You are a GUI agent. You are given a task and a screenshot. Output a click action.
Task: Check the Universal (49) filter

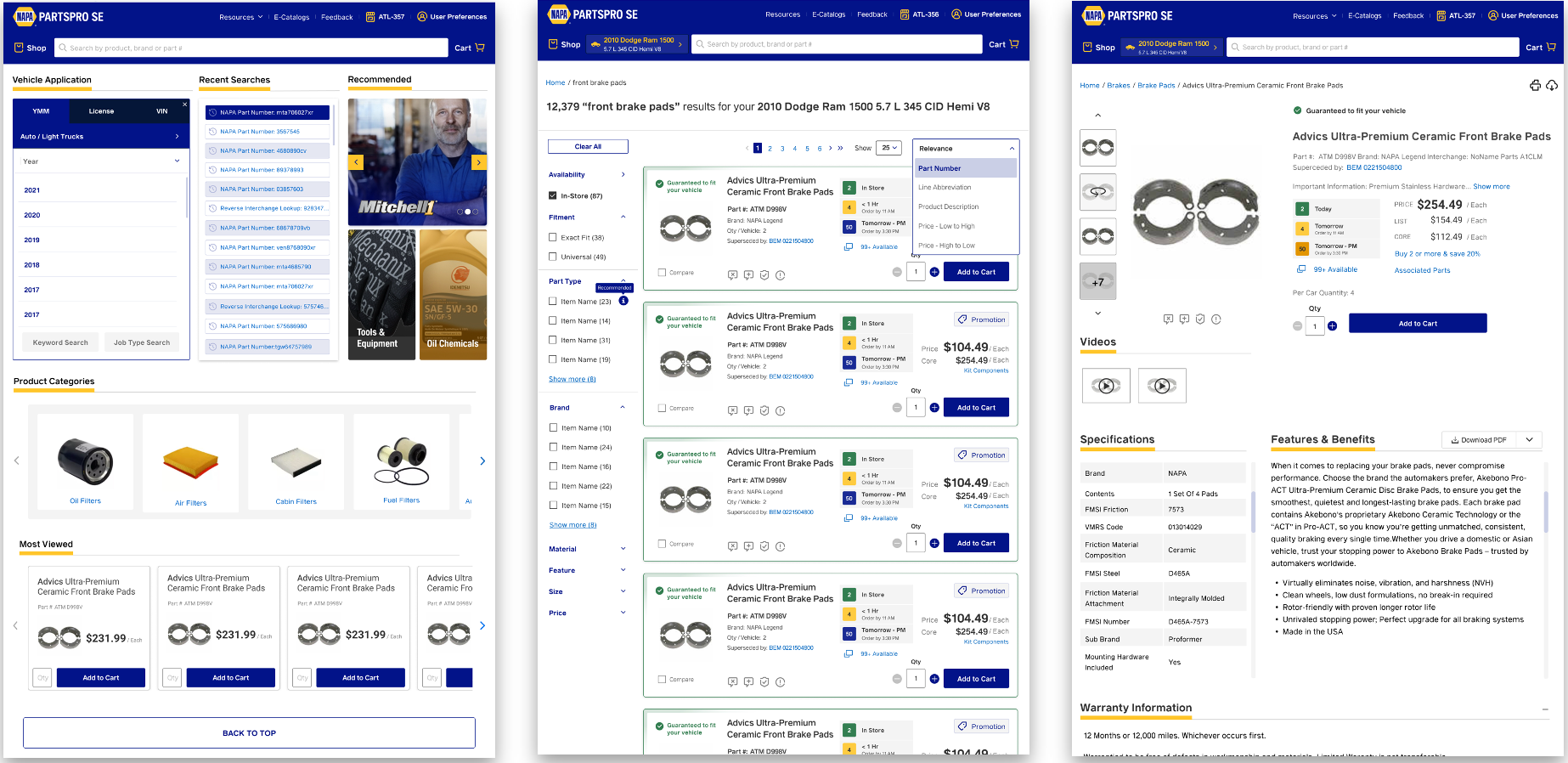pyautogui.click(x=553, y=257)
